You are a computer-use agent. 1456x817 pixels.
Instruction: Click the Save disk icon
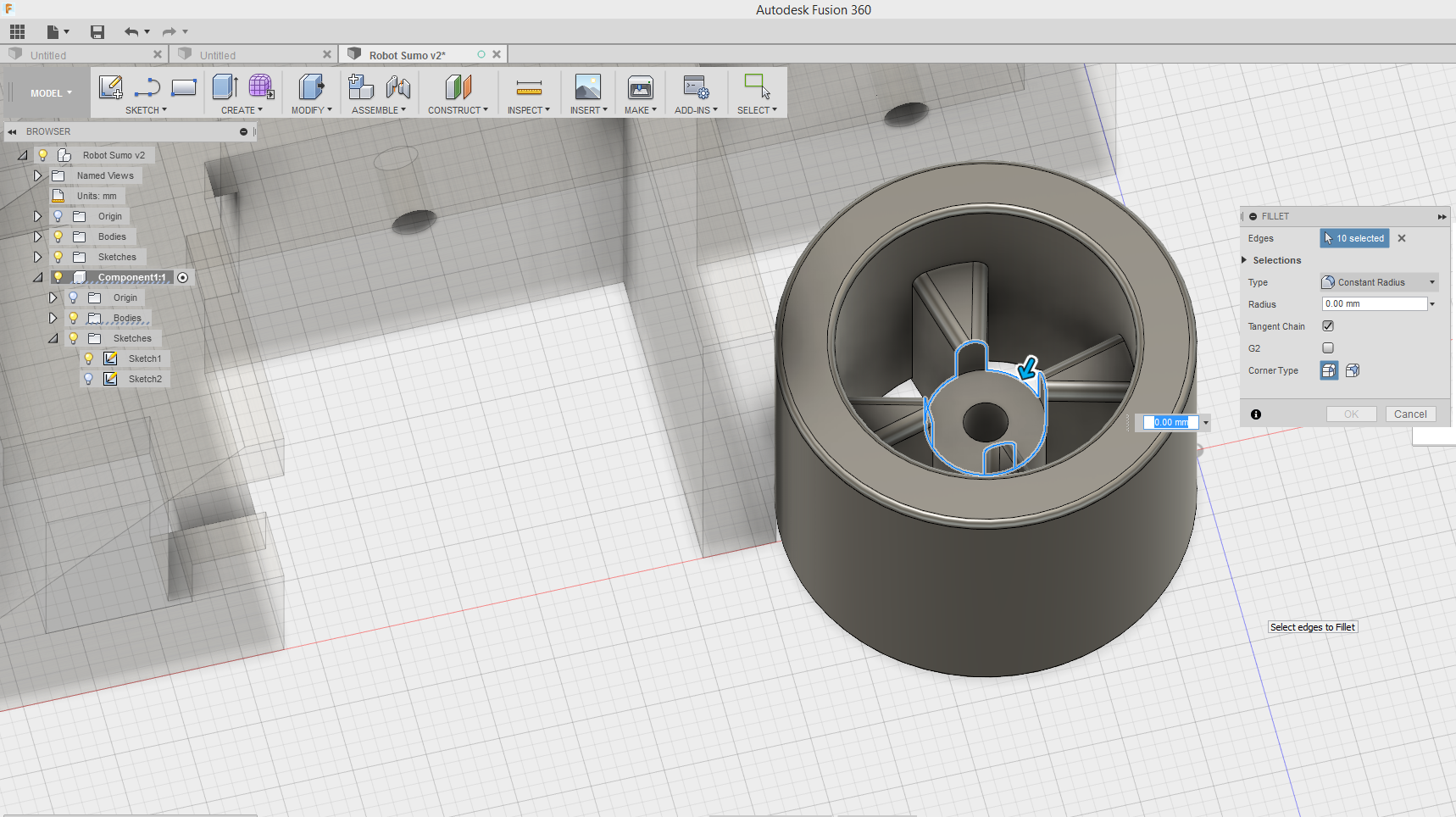[97, 32]
